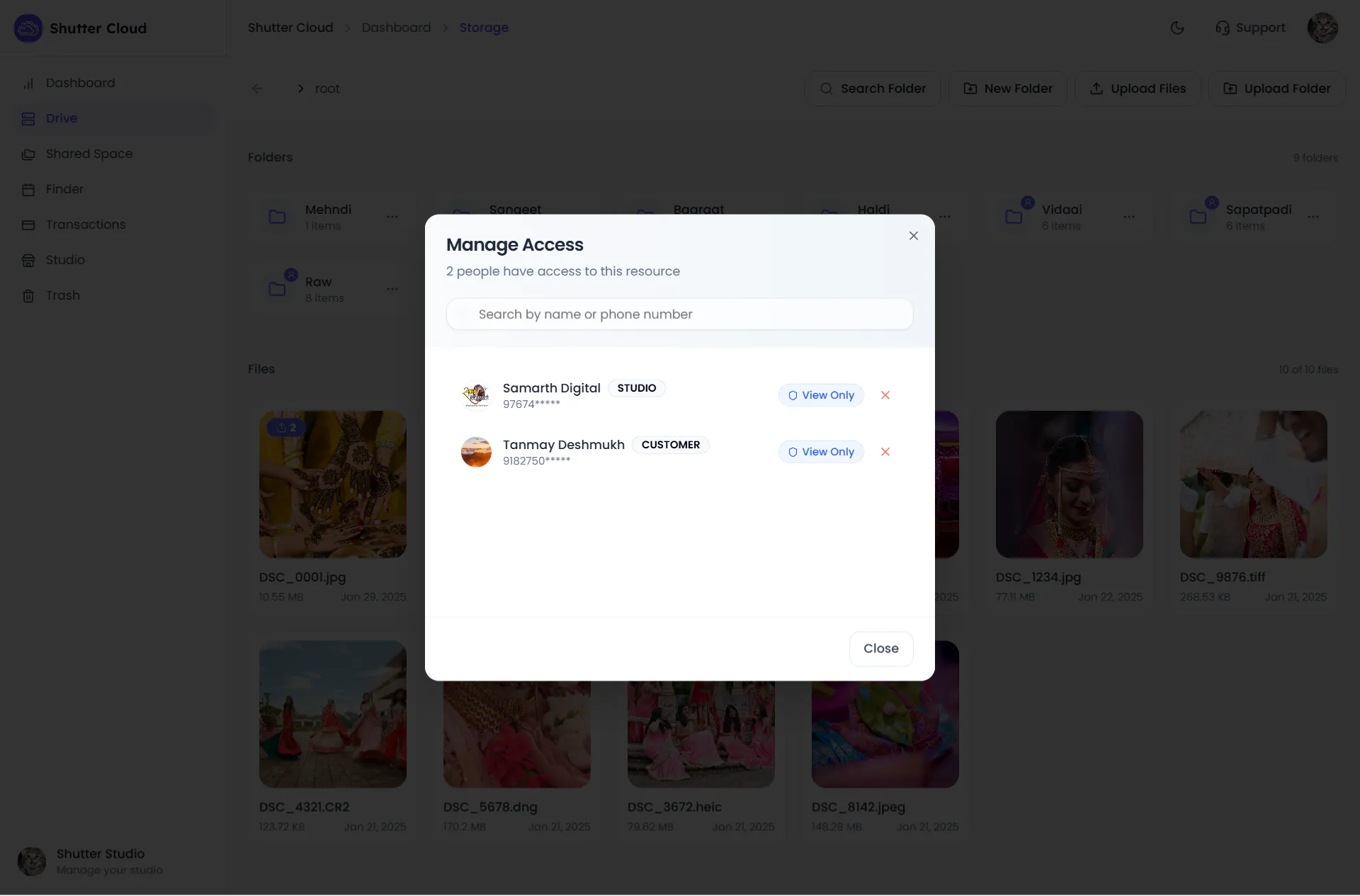Expand the root path chevron
This screenshot has width=1360, height=896.
pyautogui.click(x=300, y=89)
